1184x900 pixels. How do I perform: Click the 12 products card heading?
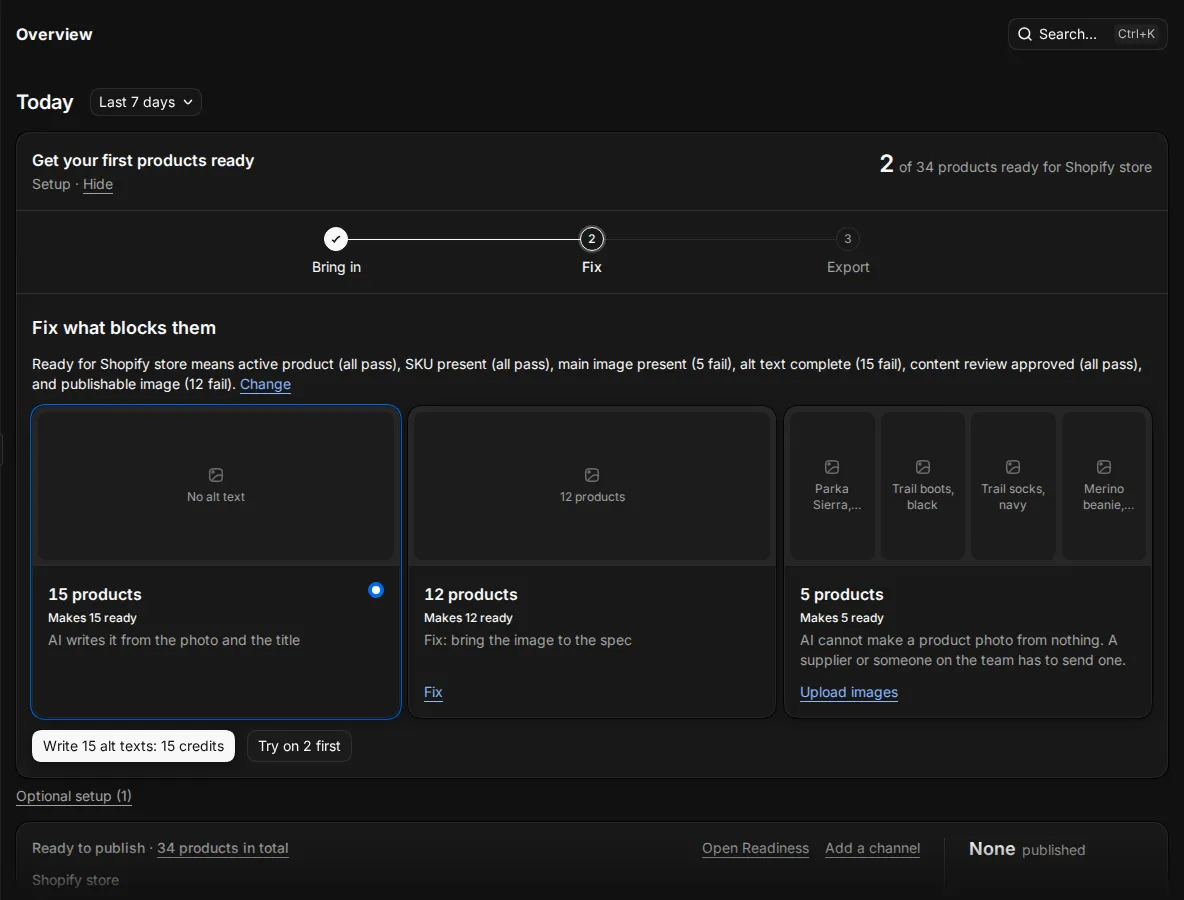(470, 594)
